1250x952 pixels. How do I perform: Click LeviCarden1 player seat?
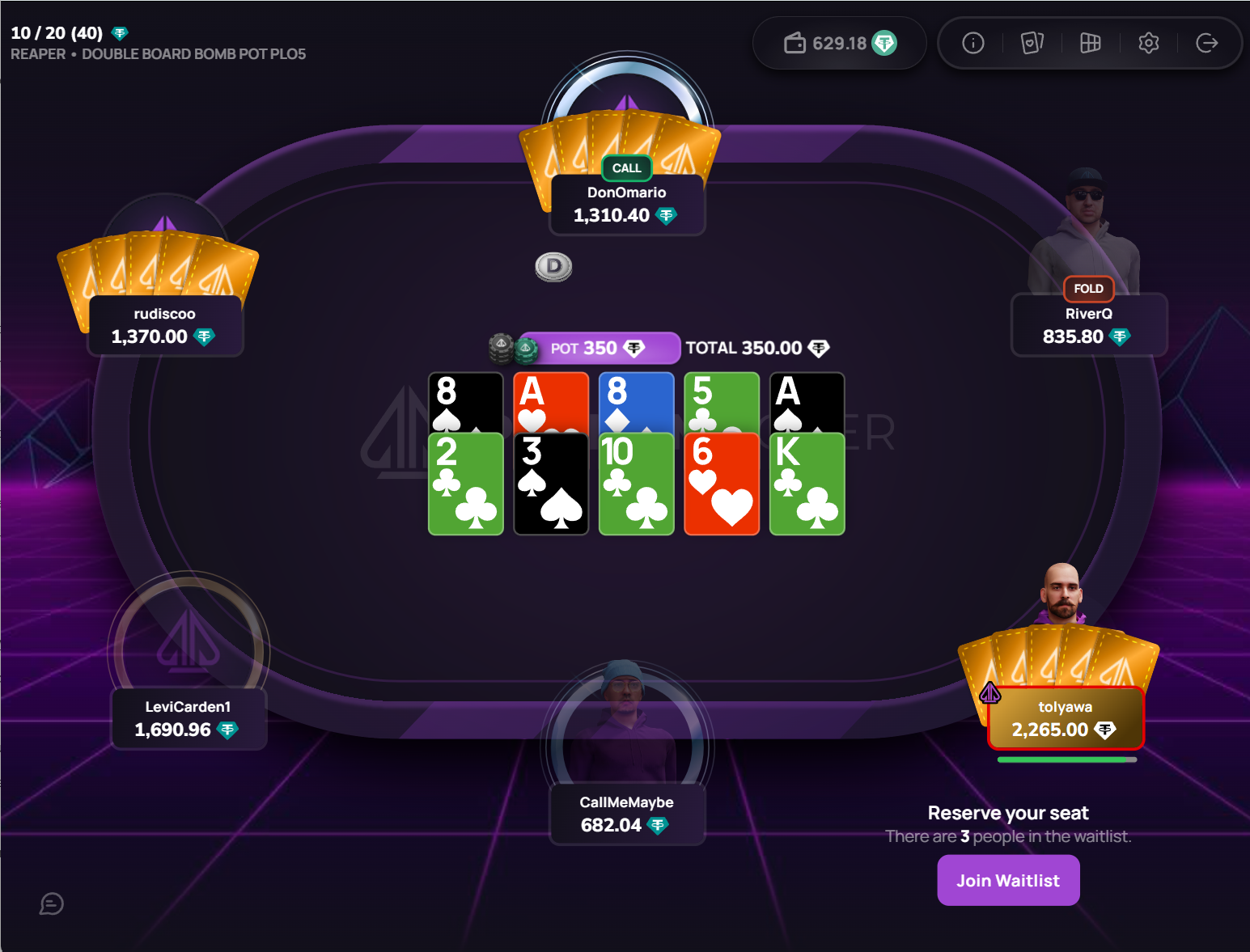point(189,719)
